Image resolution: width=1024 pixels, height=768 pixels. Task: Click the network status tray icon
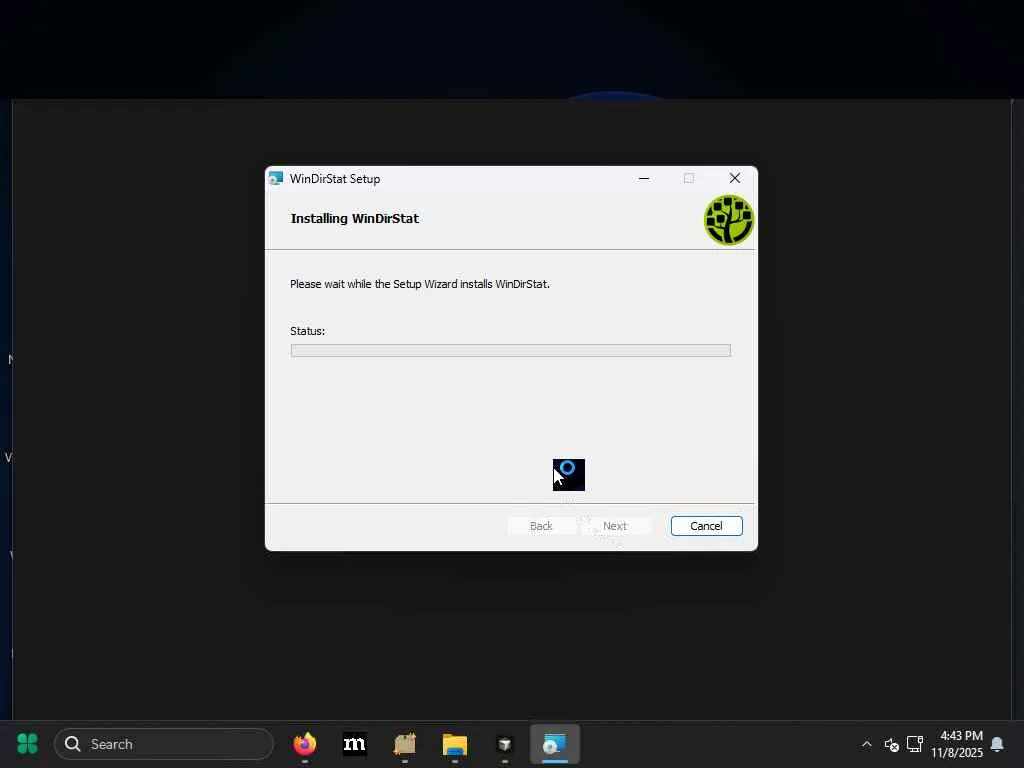(915, 744)
